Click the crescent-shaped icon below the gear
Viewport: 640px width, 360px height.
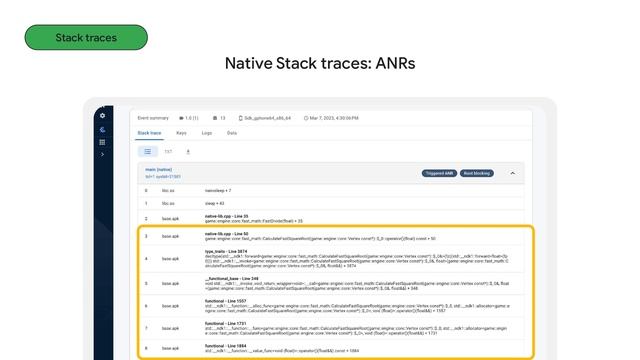point(102,130)
